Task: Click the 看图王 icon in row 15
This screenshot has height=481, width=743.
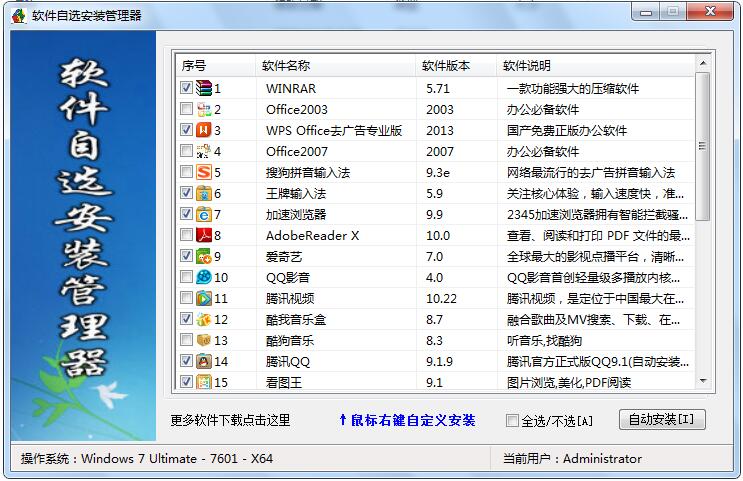Action: point(204,382)
